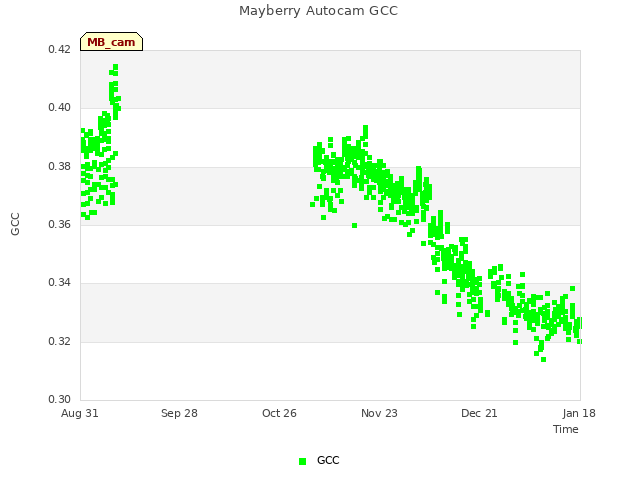Click the 0.42 y-axis value
The image size is (640, 480).
[60, 49]
